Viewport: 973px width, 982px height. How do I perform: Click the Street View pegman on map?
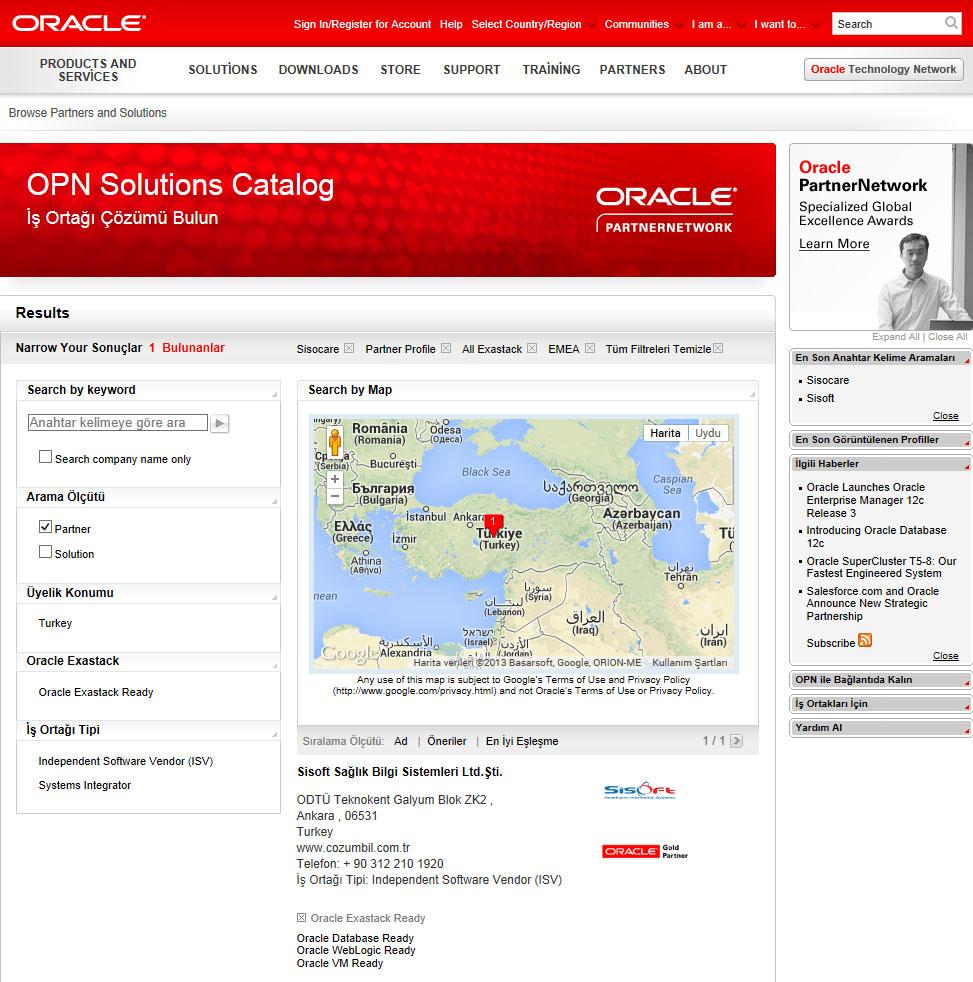(335, 442)
